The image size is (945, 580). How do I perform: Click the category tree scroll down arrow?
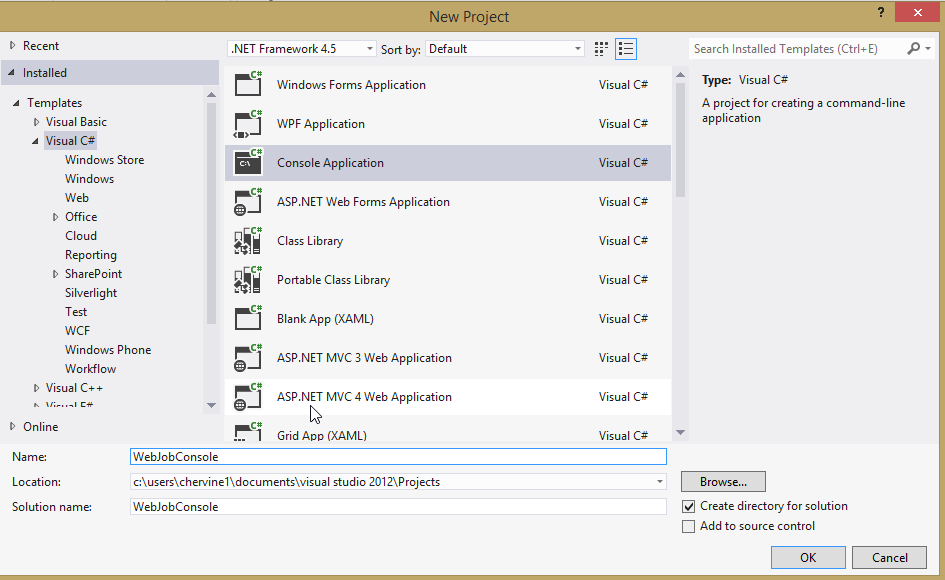211,405
